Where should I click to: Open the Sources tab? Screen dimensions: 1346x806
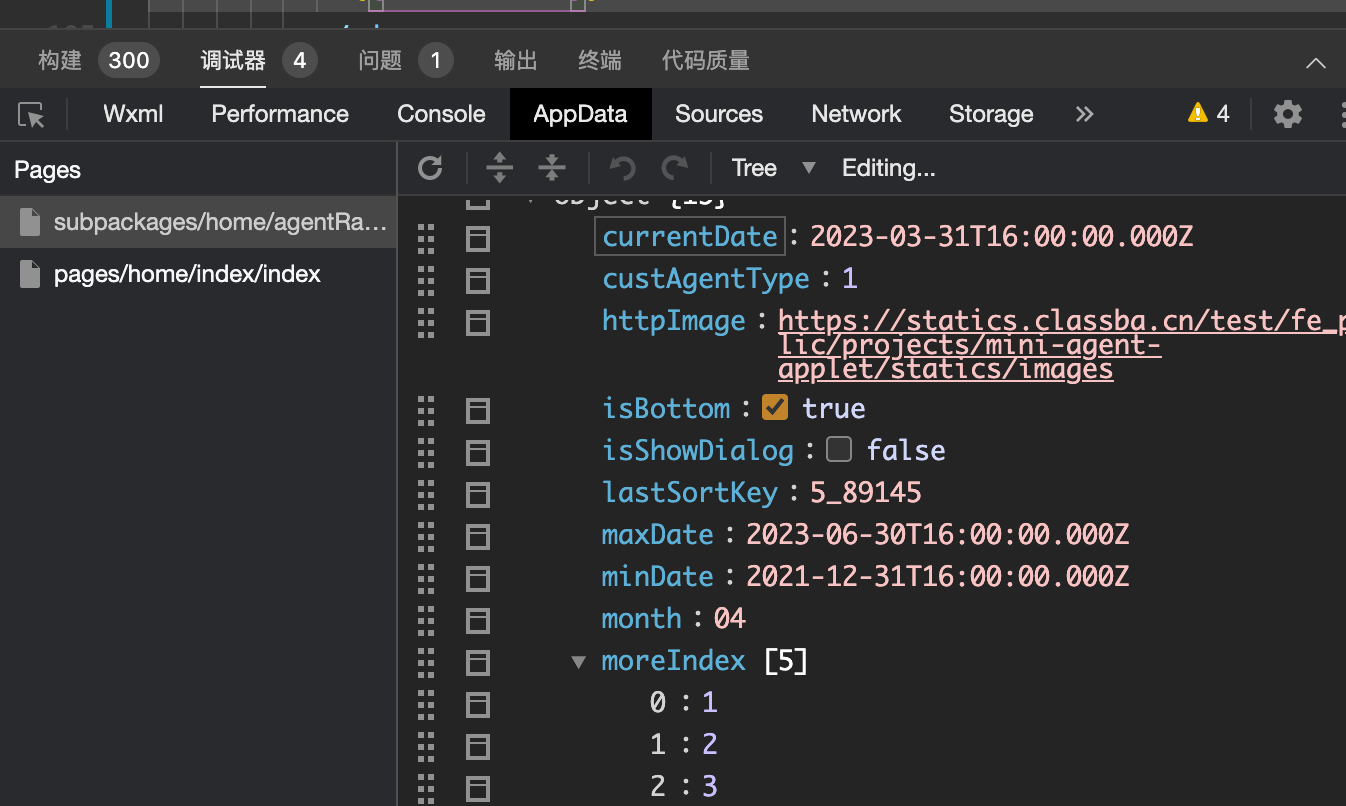coord(719,114)
